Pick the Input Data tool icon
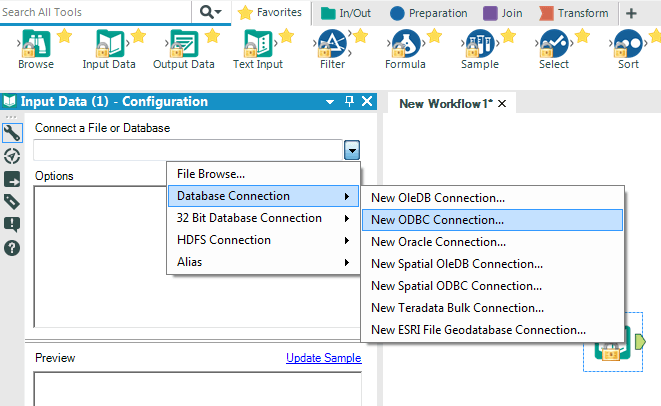Viewport: 661px width, 406px height. pyautogui.click(x=108, y=45)
